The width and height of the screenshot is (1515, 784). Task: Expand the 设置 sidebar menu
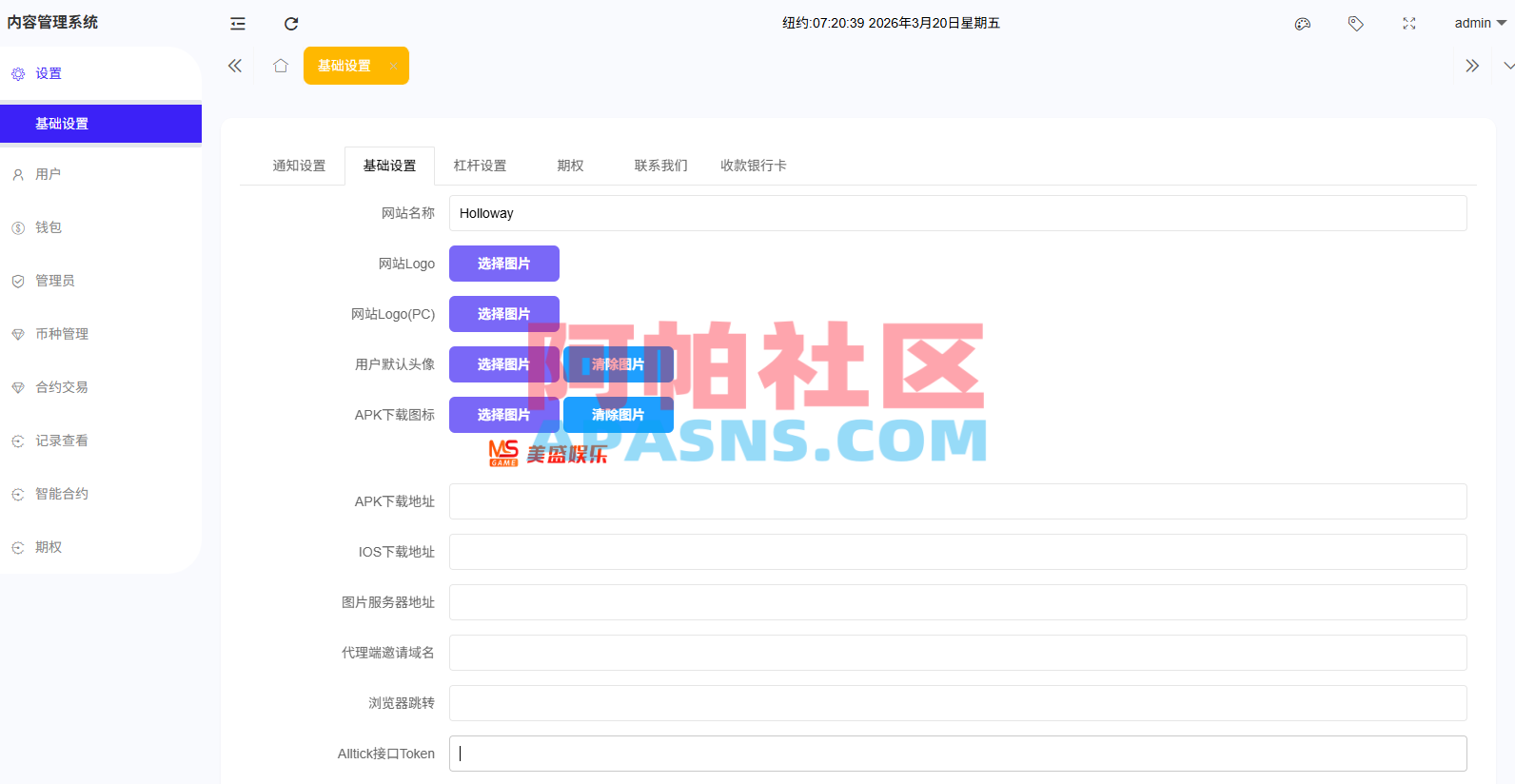tap(100, 73)
